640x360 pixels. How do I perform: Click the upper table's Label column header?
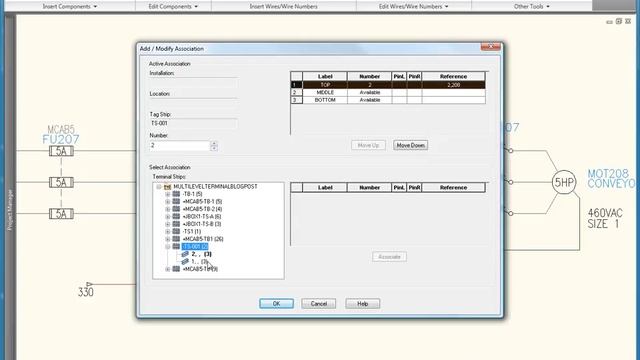[x=325, y=76]
